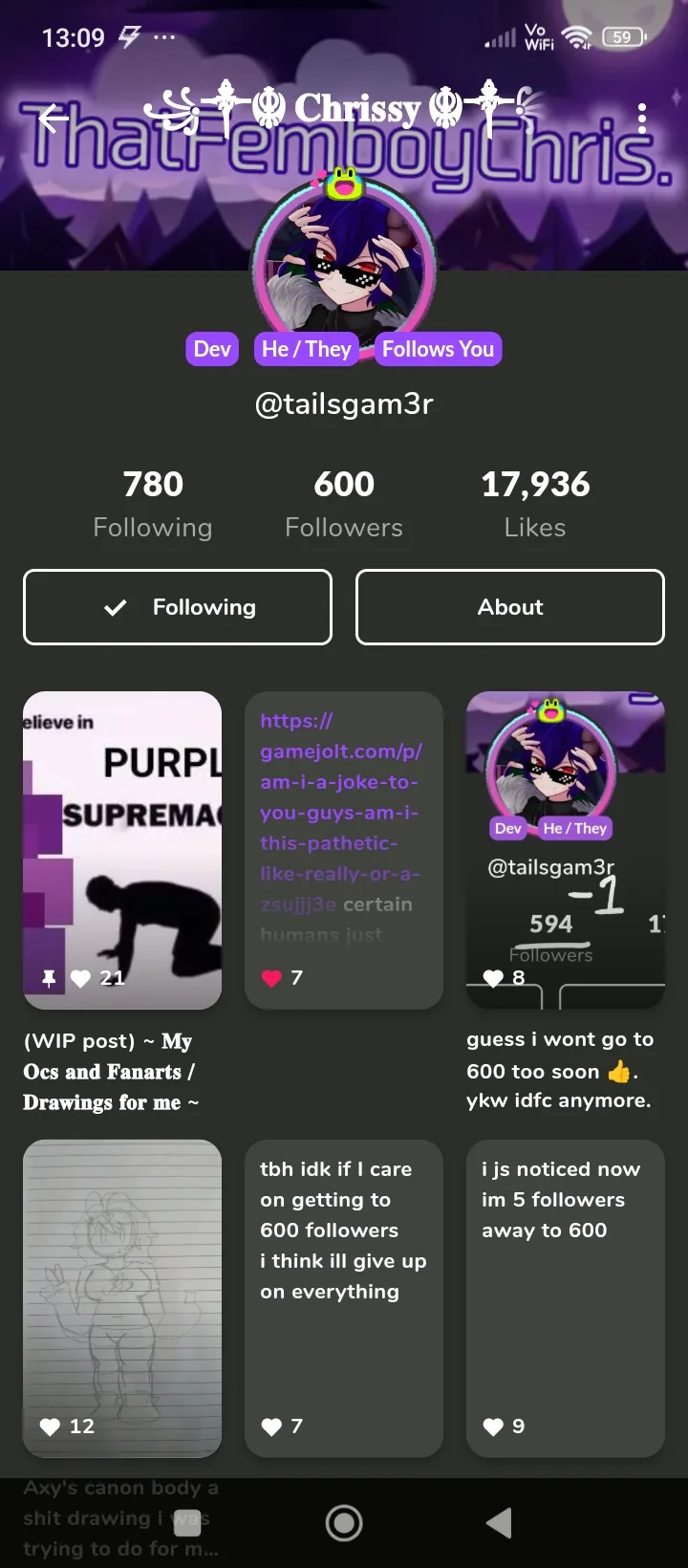Tap the pin icon on first post
Image resolution: width=688 pixels, height=1568 pixels.
(x=49, y=978)
